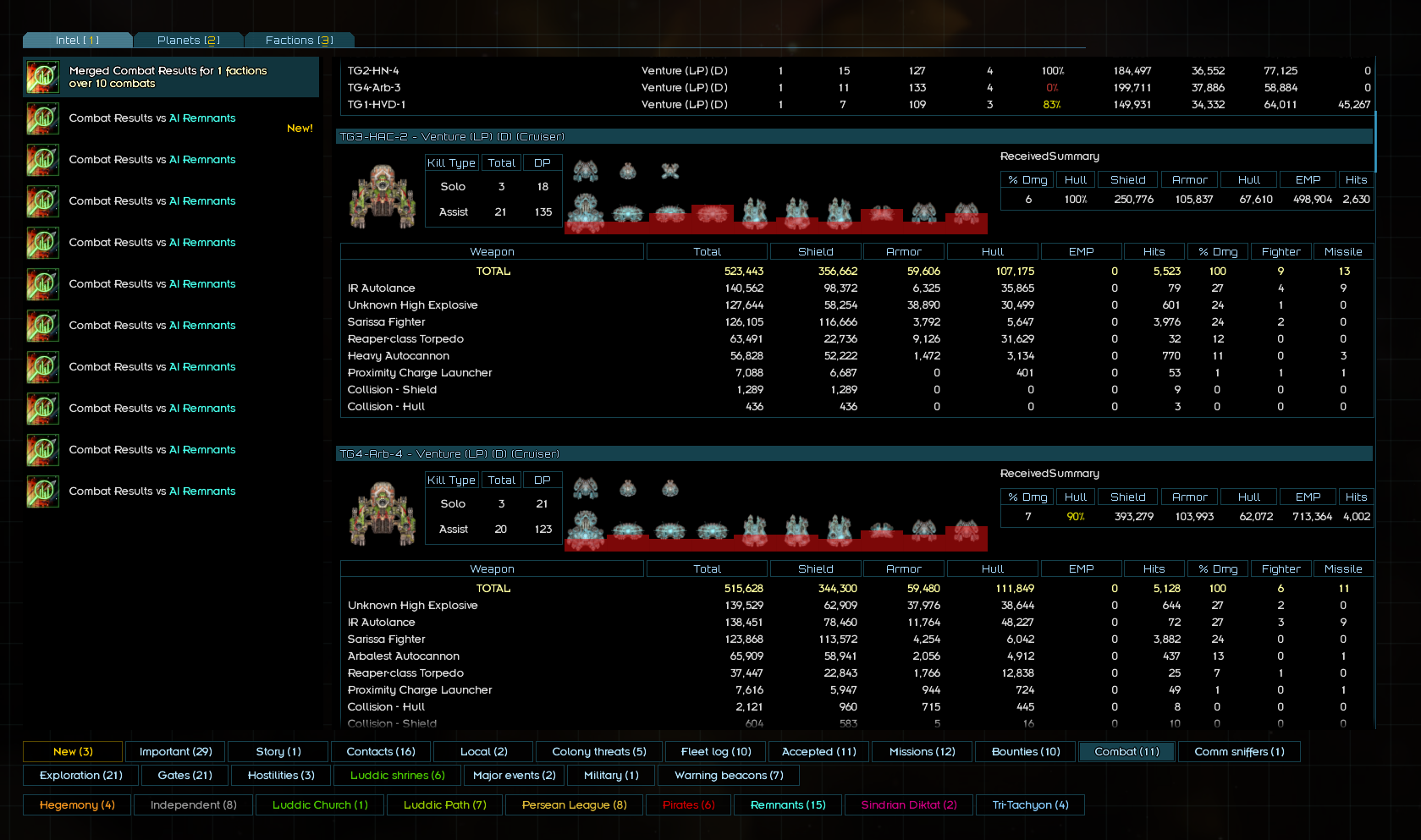The height and width of the screenshot is (840, 1421).
Task: Click the TG1-HVD-1 row in the ship list
Action: click(856, 105)
